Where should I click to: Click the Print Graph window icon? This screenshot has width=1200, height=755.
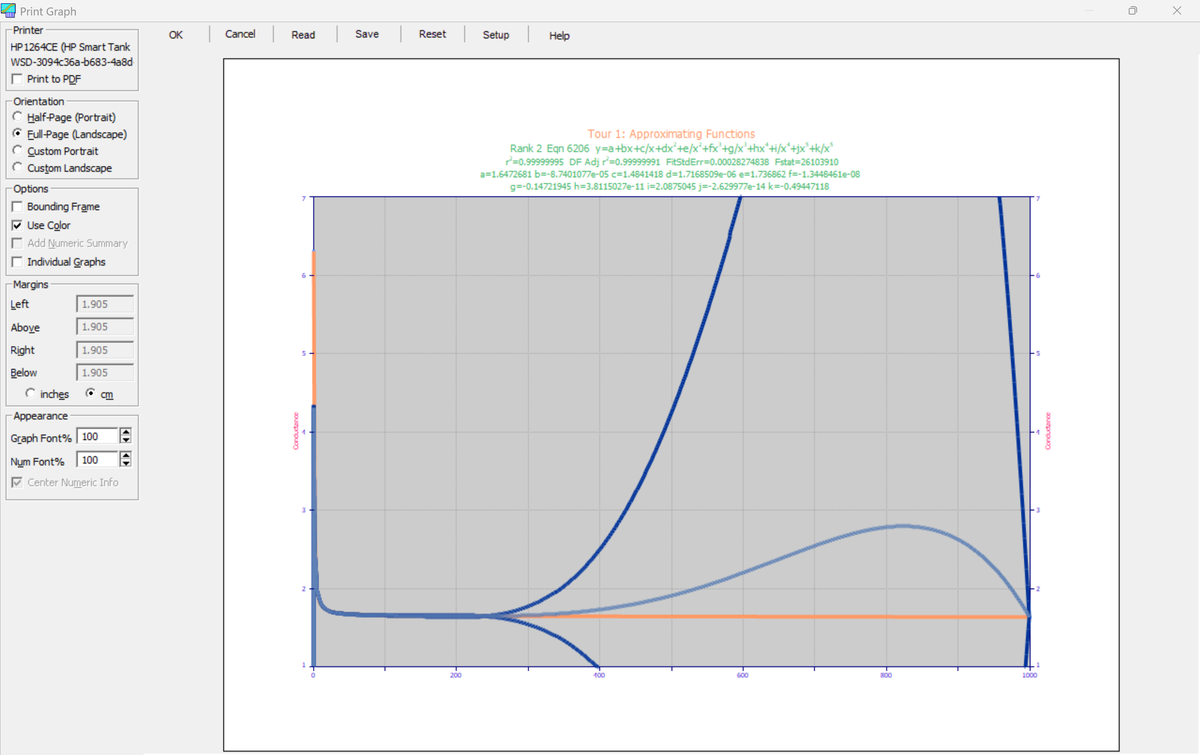pos(10,11)
